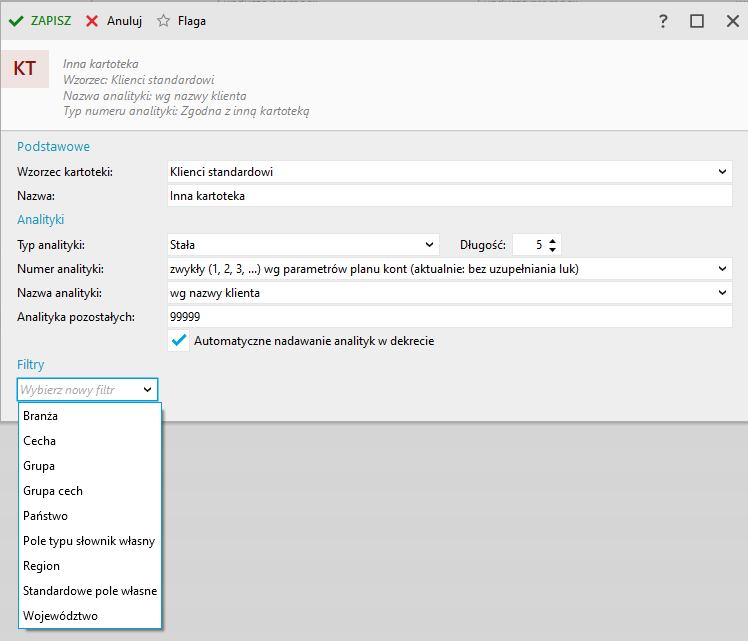Image resolution: width=748 pixels, height=641 pixels.
Task: Choose Cecha filter option
Action: (90, 441)
